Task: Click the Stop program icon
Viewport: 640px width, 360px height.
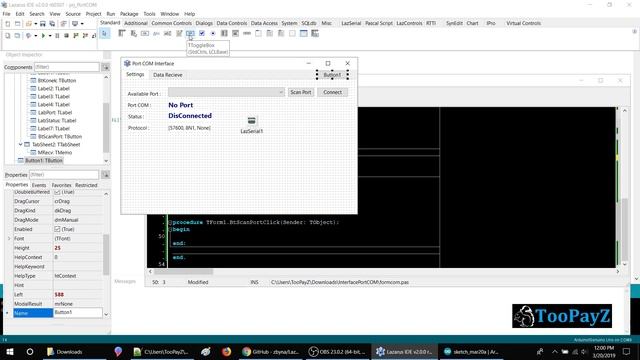Action: tap(66, 36)
